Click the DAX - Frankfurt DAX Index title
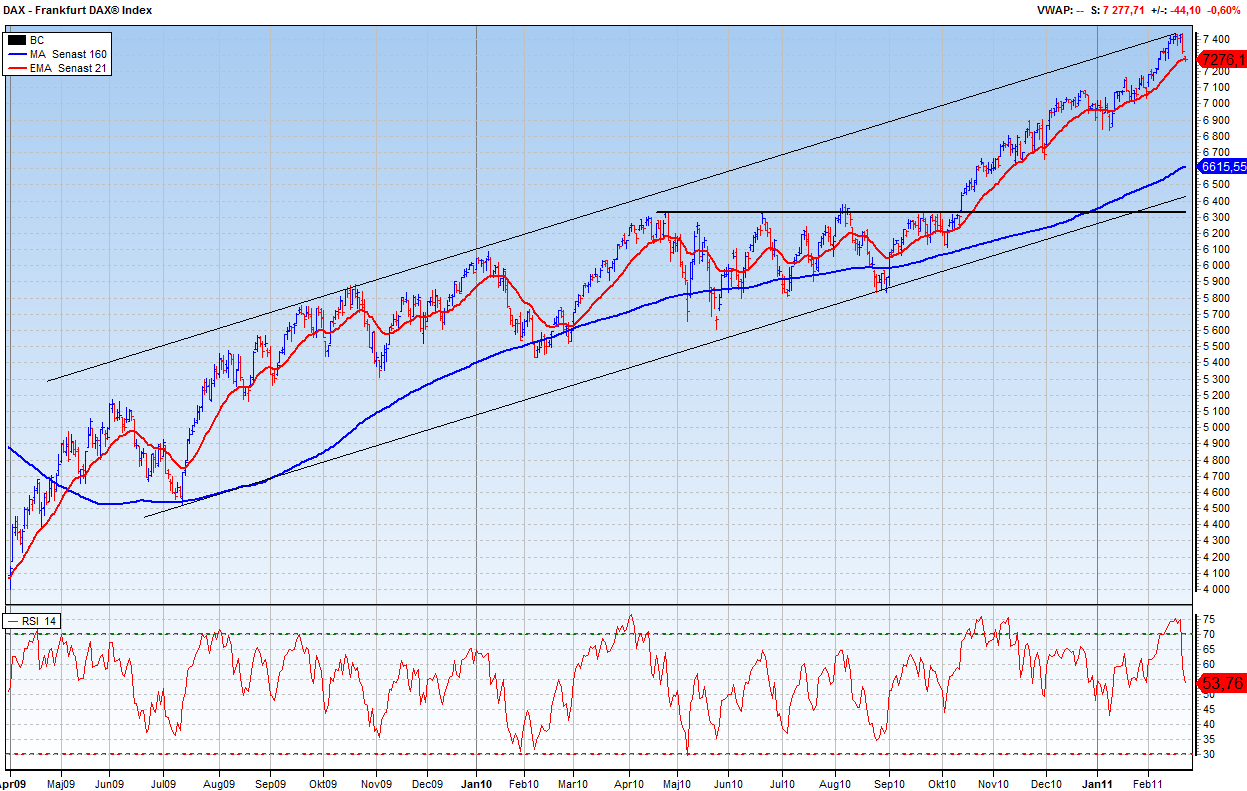1247x791 pixels. [x=77, y=10]
